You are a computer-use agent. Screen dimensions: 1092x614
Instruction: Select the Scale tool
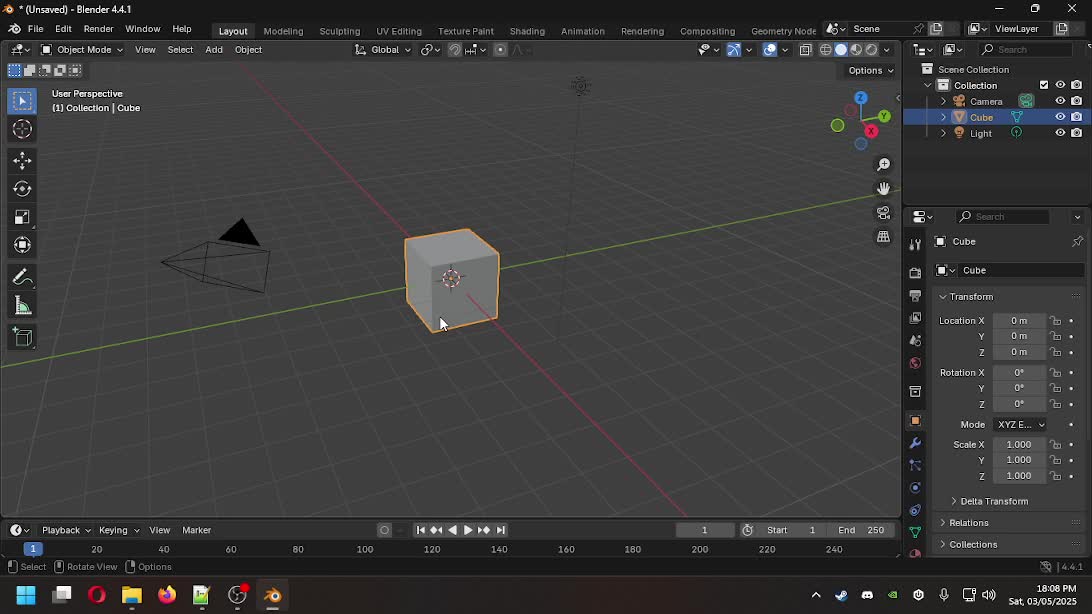click(x=22, y=217)
